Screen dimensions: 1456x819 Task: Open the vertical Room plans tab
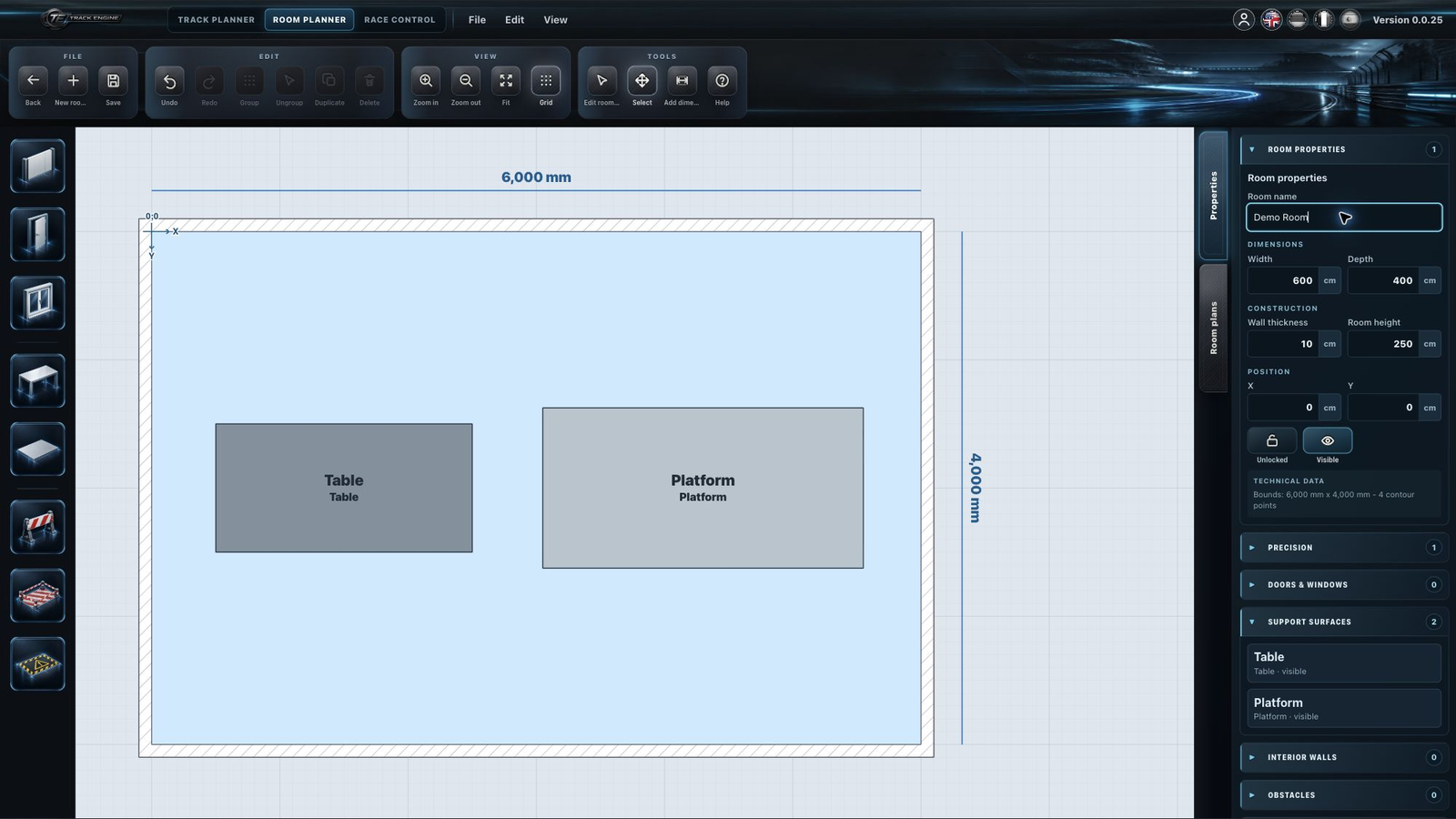pos(1213,328)
